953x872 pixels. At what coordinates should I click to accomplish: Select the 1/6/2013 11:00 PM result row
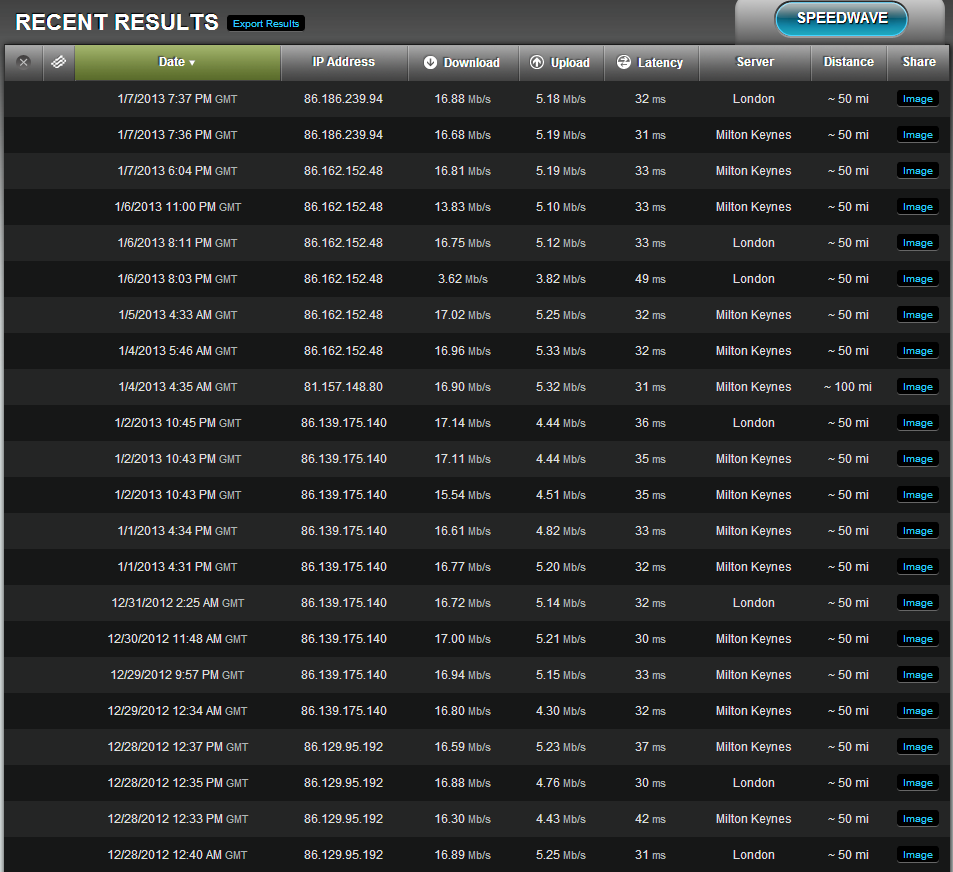(476, 207)
